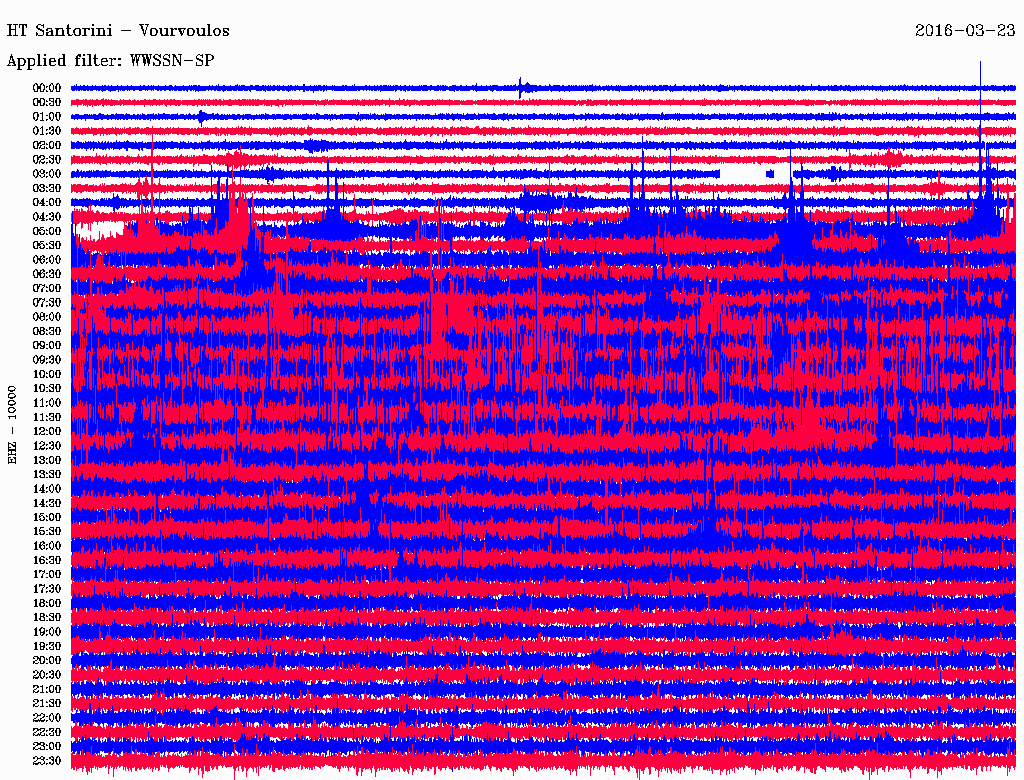The image size is (1024, 780).
Task: Select the 16:00 time label
Action: (47, 546)
